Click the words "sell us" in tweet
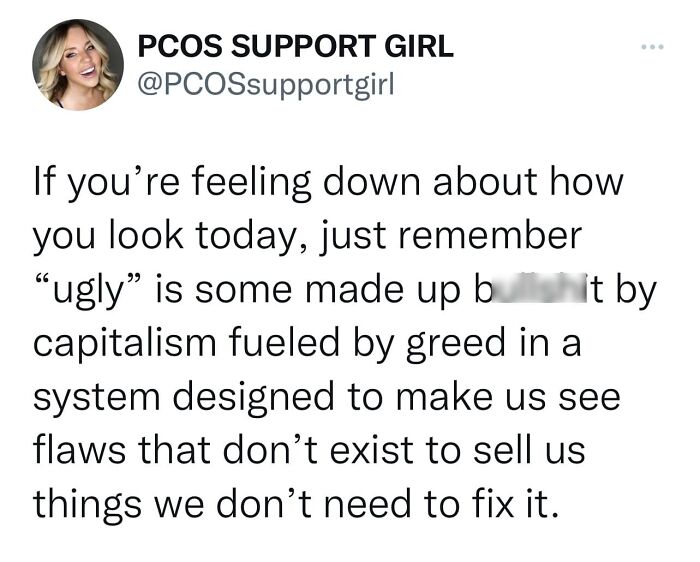 [529, 450]
